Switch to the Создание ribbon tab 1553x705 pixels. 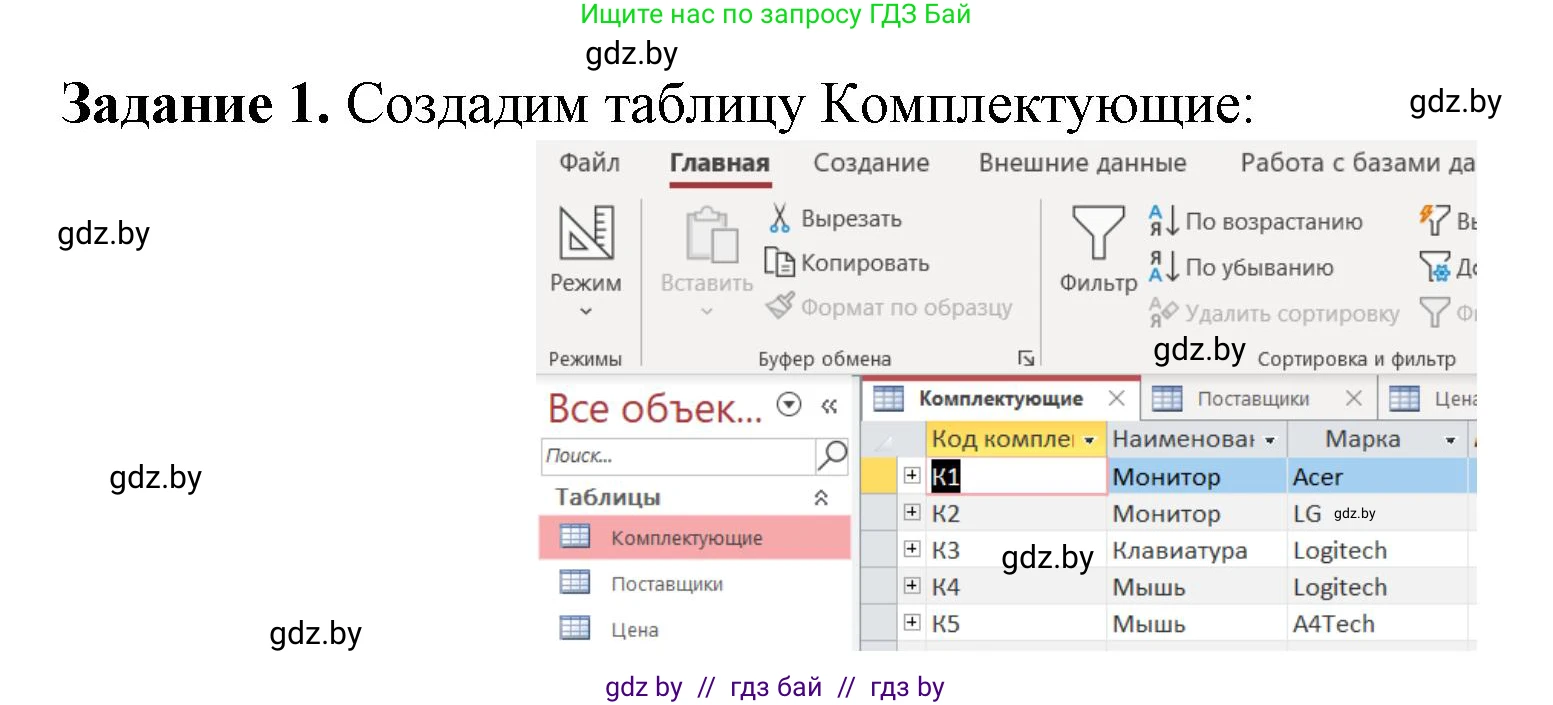pos(870,162)
